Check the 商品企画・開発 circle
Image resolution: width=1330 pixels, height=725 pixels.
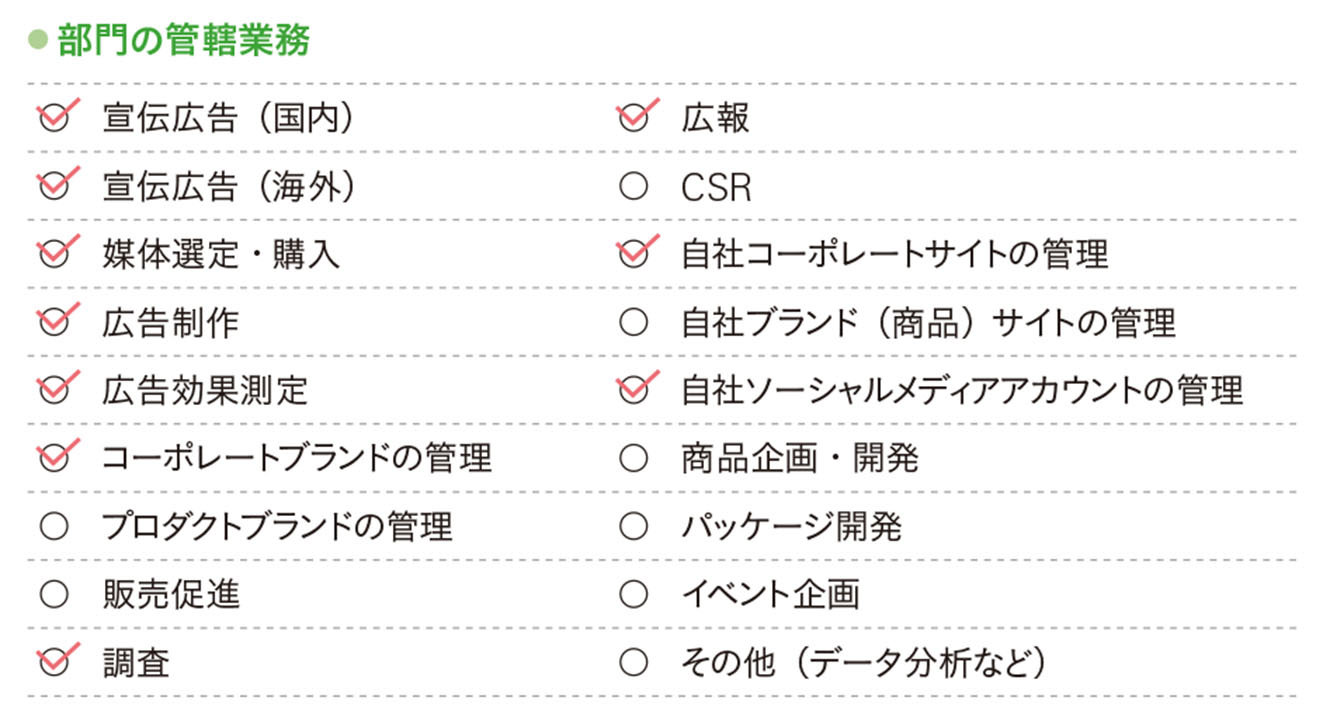634,458
